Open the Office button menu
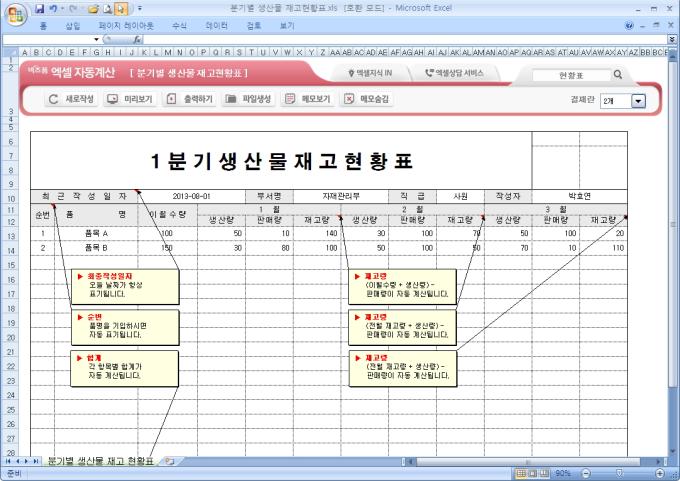The height and width of the screenshot is (481, 680). tap(16, 15)
